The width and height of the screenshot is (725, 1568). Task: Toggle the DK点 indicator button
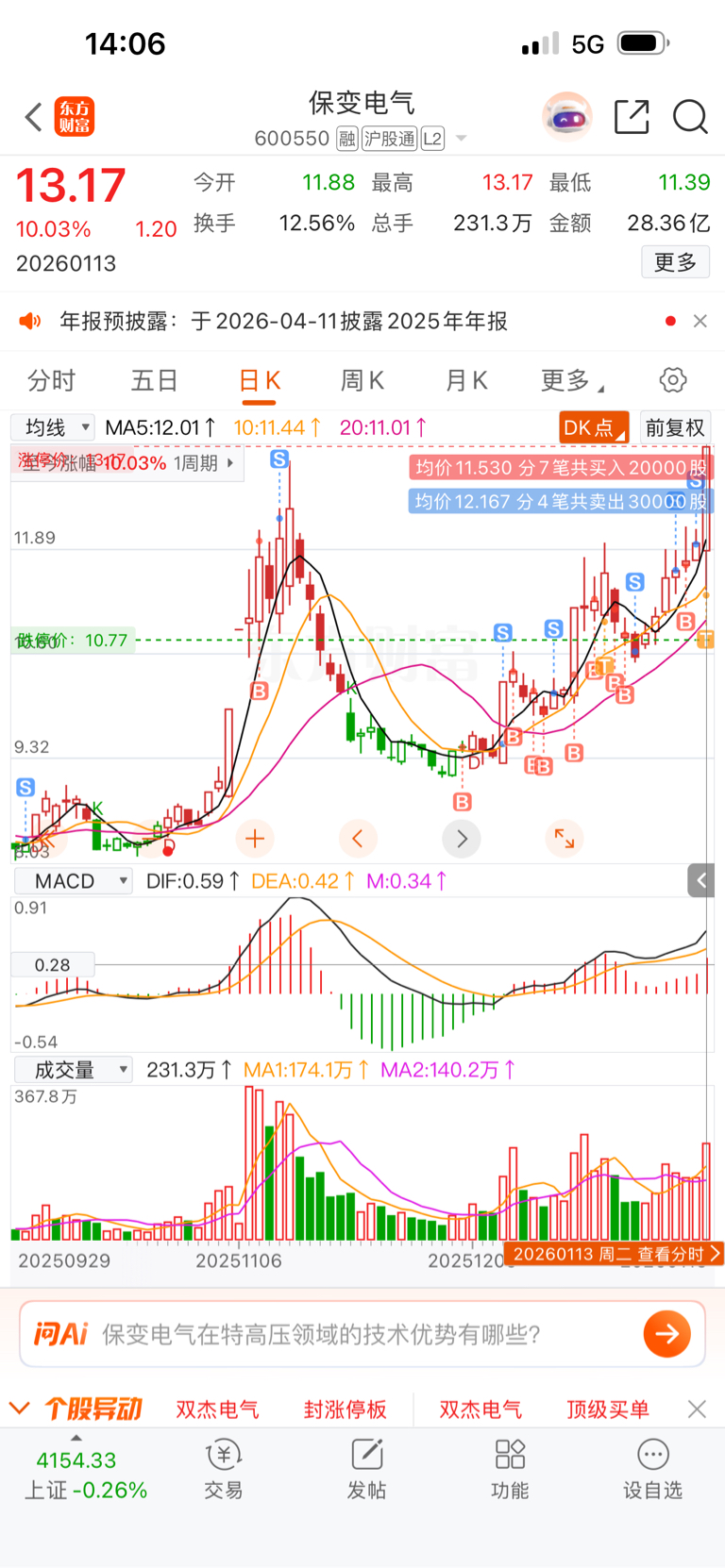point(594,427)
